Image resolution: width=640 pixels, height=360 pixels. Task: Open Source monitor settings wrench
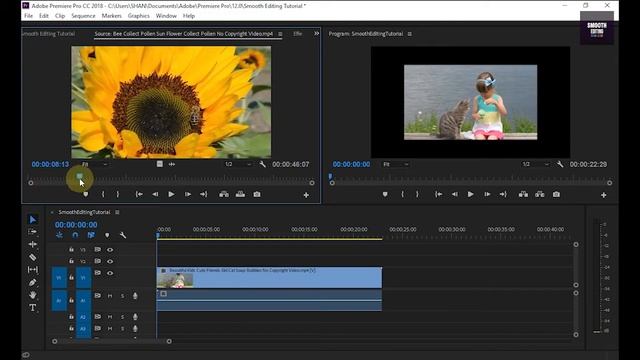(x=262, y=164)
